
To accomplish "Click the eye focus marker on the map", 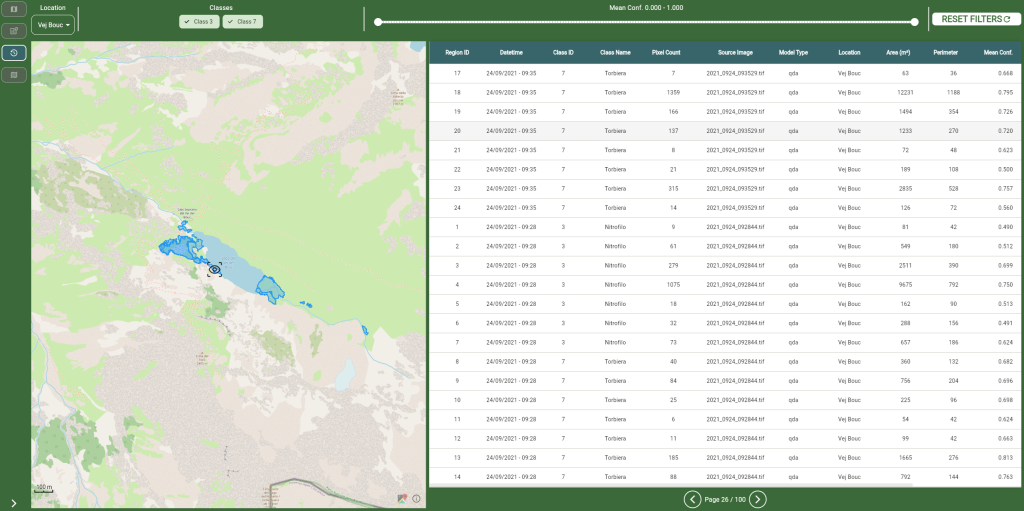I will [x=214, y=269].
